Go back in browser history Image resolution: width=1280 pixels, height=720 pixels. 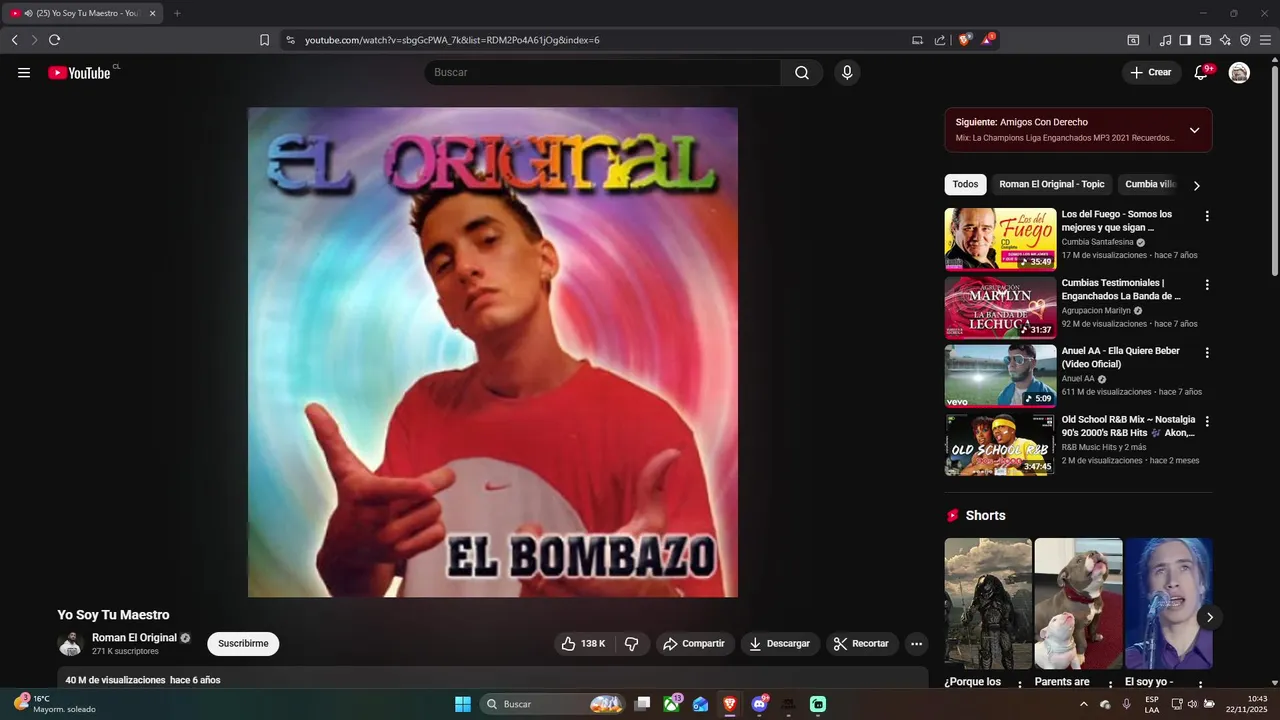14,40
